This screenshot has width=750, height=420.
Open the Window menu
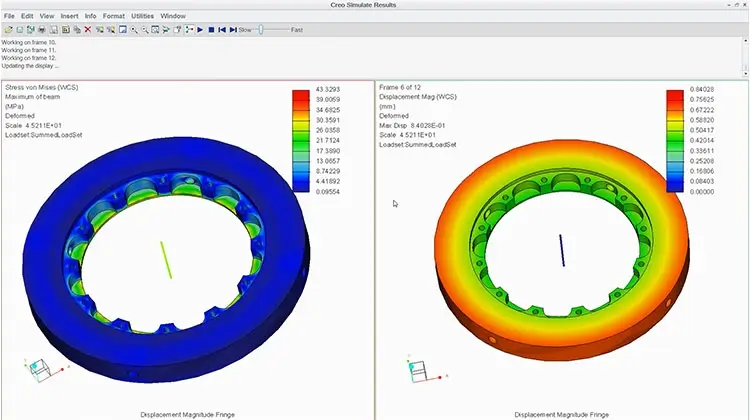173,16
